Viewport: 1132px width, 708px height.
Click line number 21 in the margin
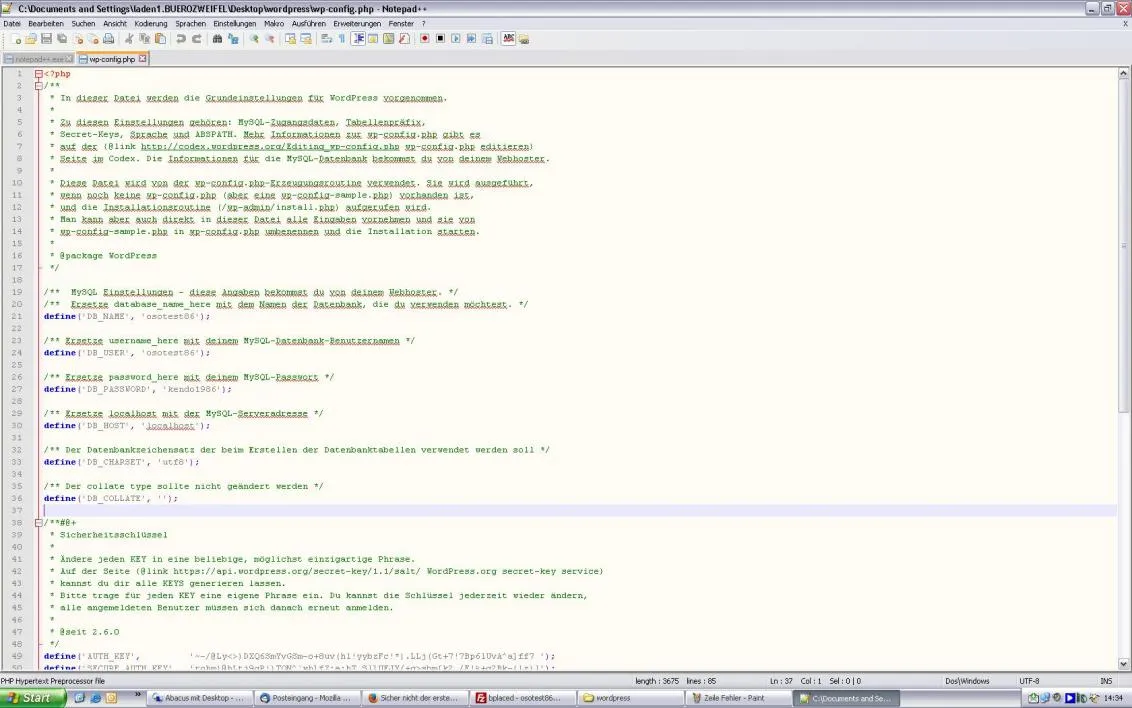(17, 316)
